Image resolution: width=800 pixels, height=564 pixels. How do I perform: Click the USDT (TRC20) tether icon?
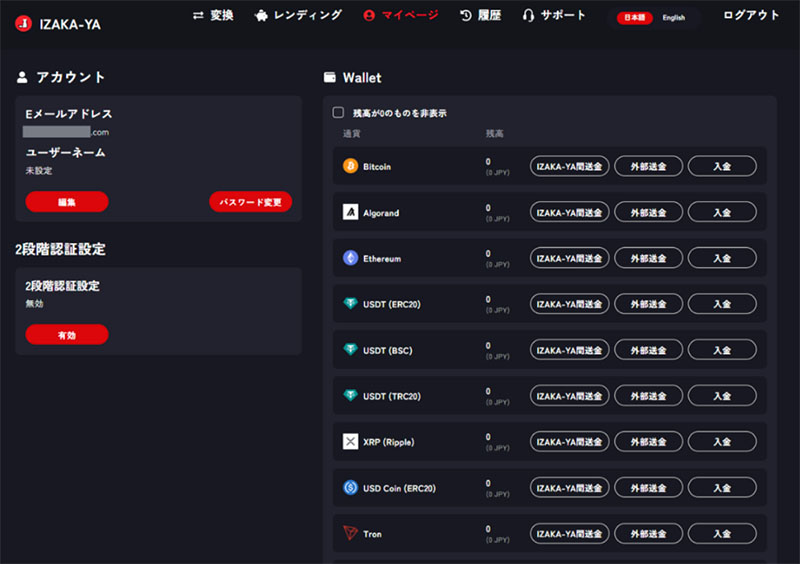(351, 396)
